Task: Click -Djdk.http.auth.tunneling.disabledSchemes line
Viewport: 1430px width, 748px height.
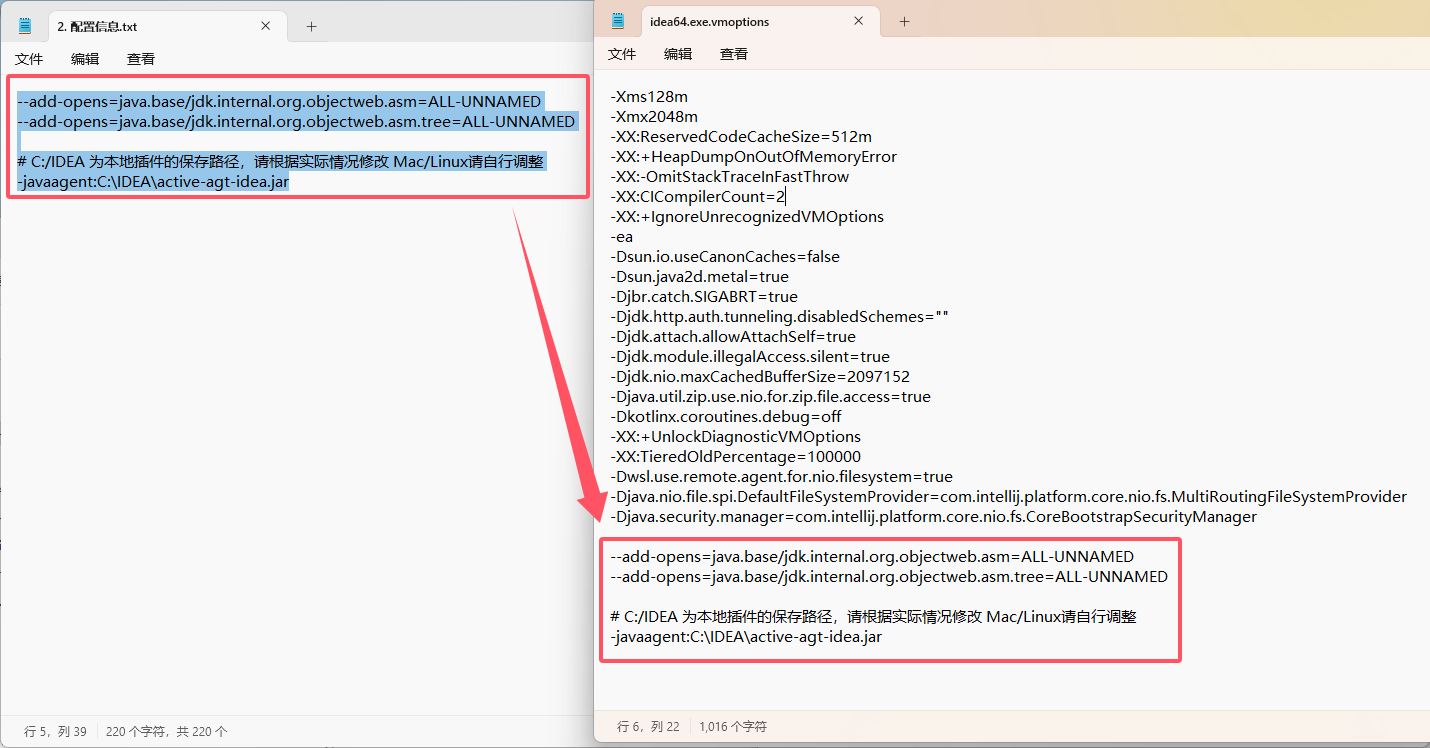Action: click(779, 317)
